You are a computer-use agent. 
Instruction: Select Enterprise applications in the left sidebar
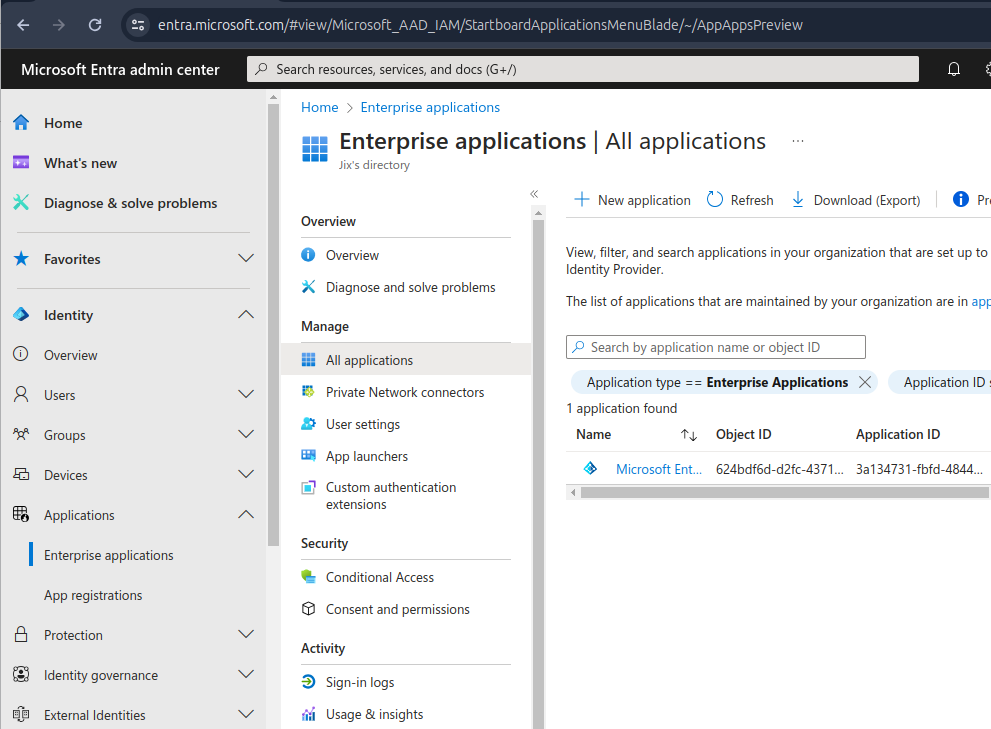109,555
